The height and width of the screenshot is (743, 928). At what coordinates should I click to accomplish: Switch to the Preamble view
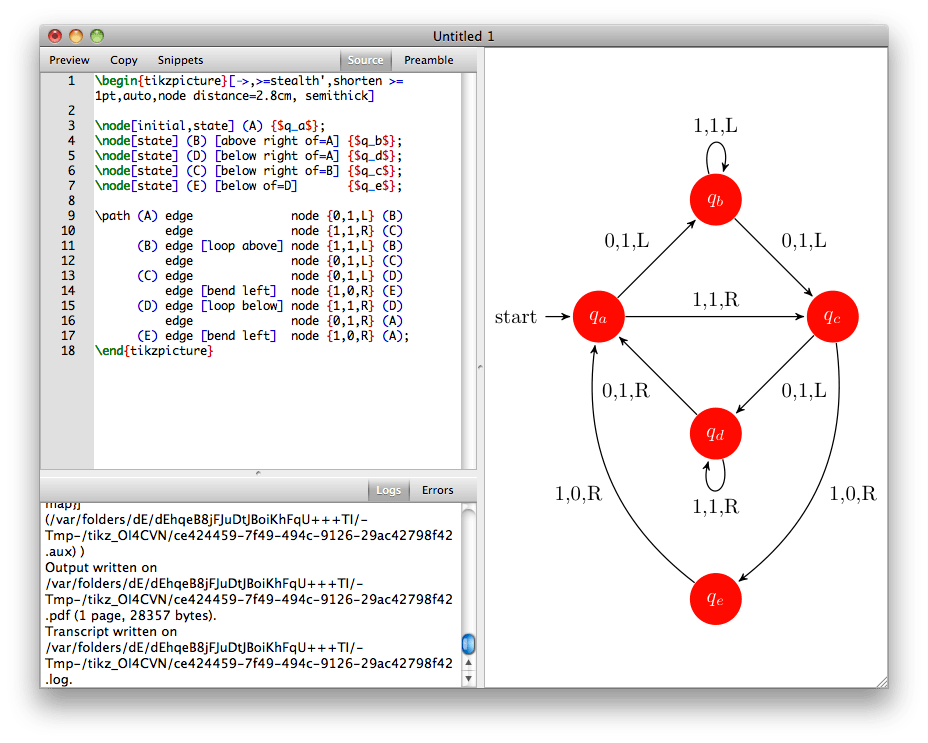pos(428,59)
